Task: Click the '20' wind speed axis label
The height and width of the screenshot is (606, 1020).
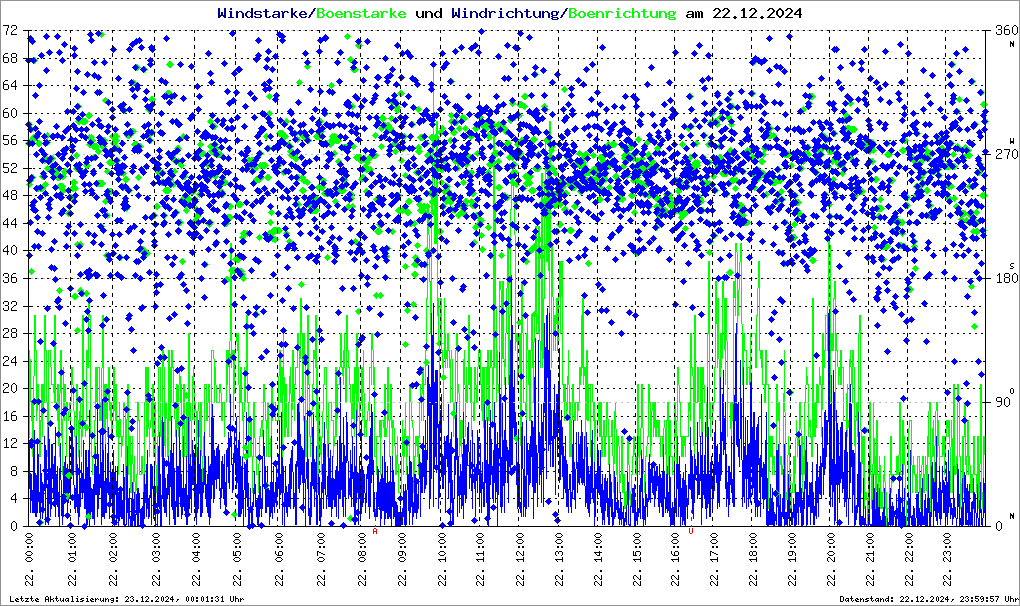Action: click(10, 388)
